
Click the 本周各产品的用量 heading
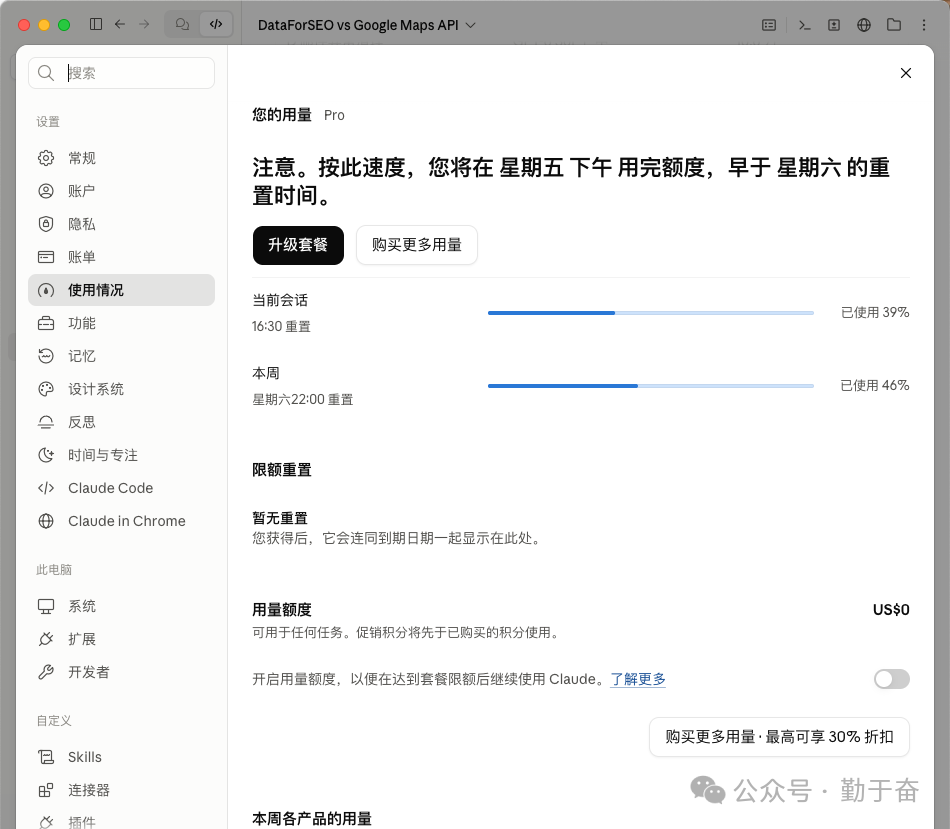[x=312, y=819]
